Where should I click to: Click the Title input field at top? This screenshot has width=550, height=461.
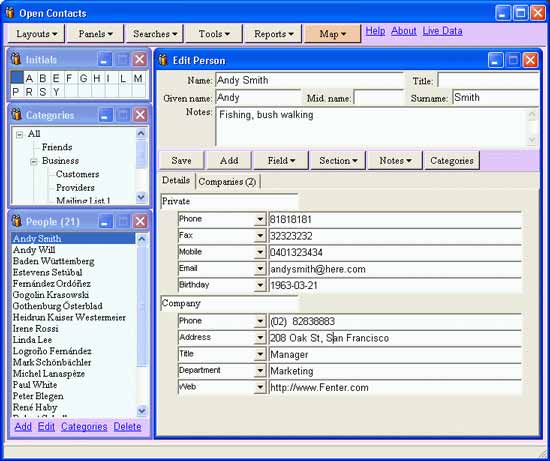tap(488, 80)
